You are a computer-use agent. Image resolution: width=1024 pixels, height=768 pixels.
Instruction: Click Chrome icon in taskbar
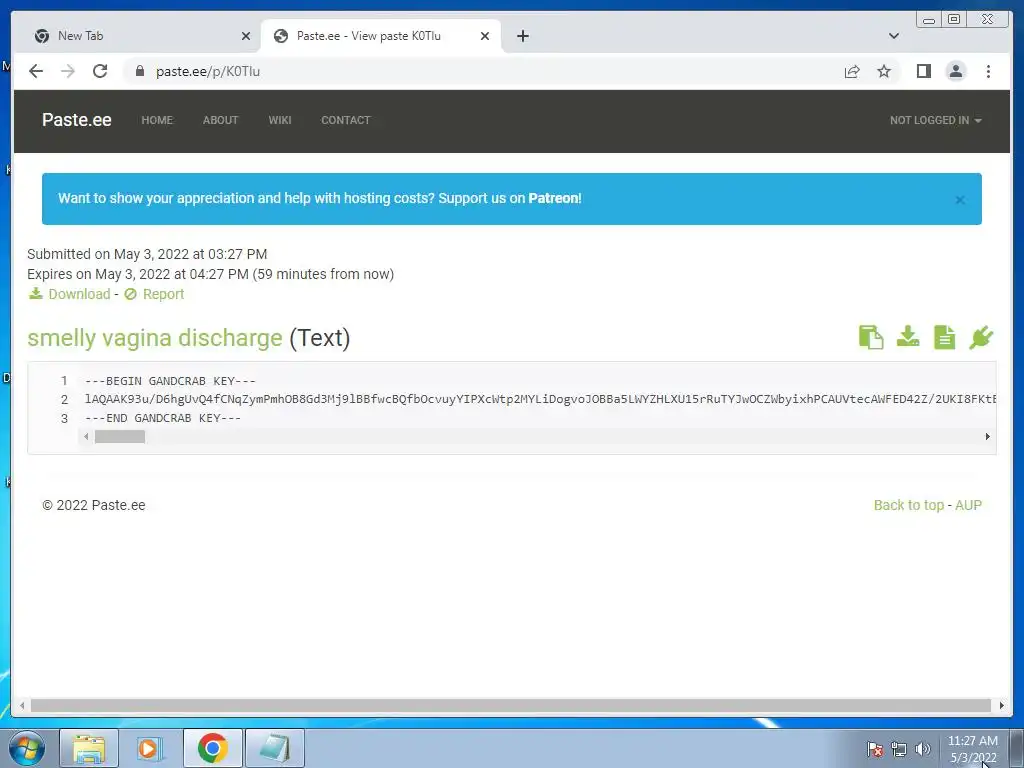coord(212,748)
